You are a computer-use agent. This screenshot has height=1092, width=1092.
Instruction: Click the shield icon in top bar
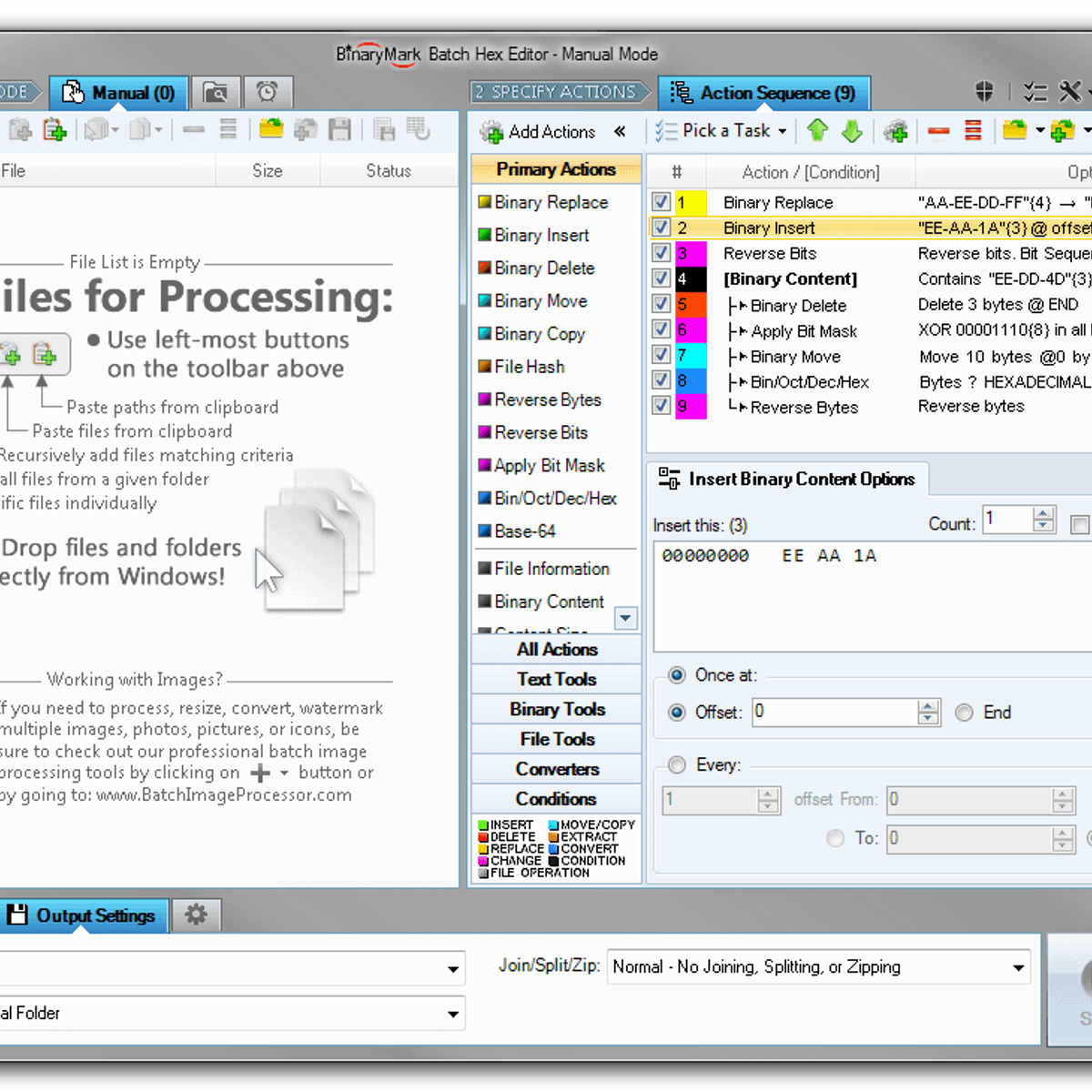pos(985,92)
